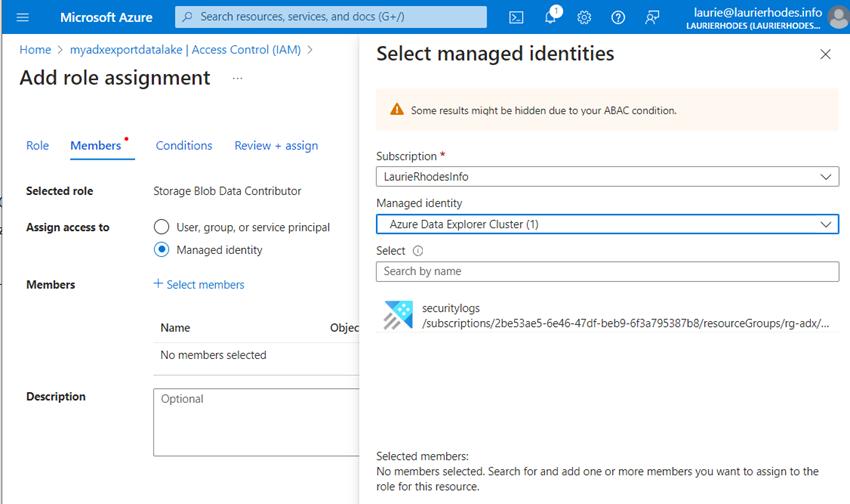Click the Name column header
The width and height of the screenshot is (850, 504).
175,328
